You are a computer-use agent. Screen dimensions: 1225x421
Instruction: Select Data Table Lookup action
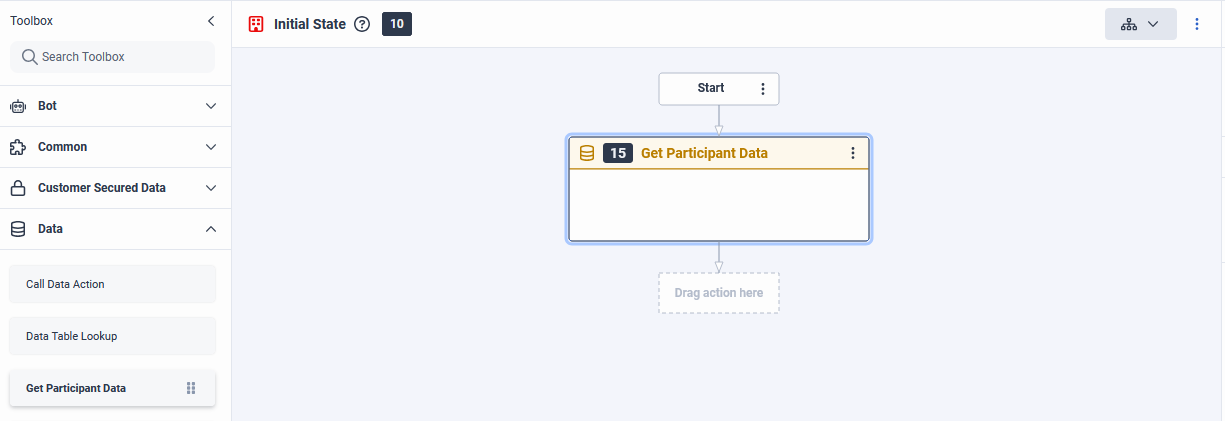pyautogui.click(x=112, y=336)
